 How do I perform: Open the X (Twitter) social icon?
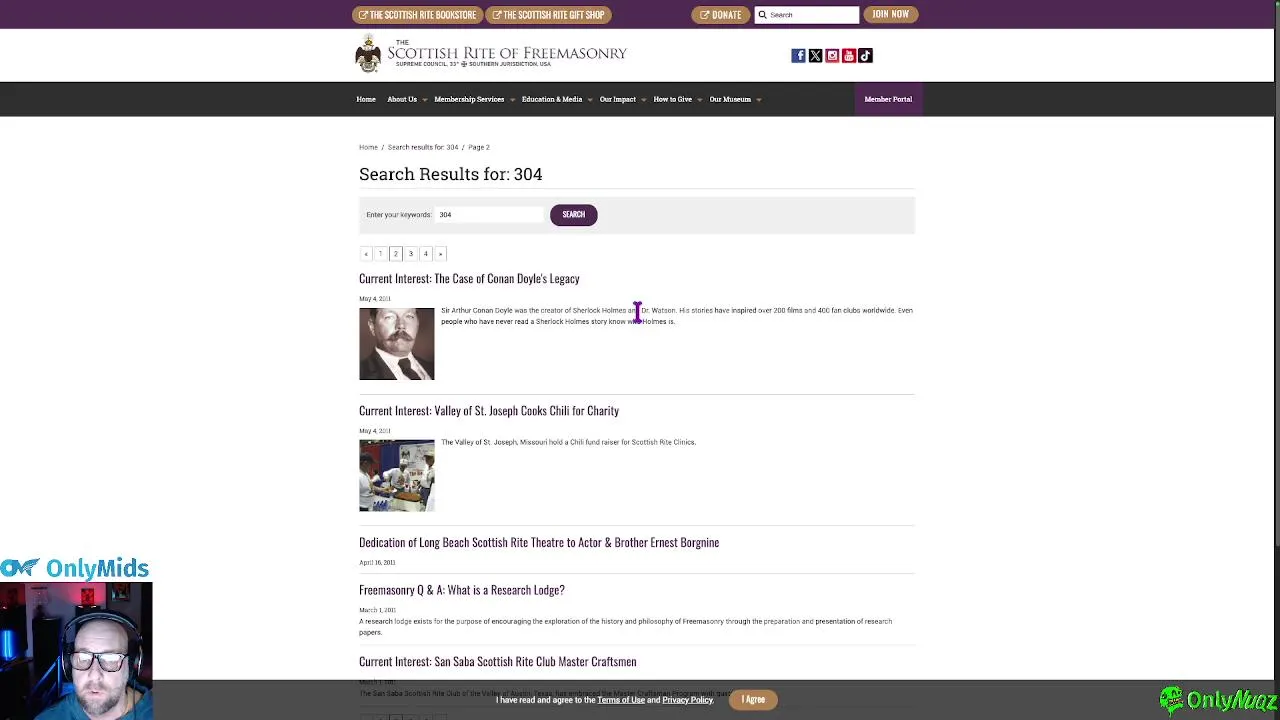[815, 56]
